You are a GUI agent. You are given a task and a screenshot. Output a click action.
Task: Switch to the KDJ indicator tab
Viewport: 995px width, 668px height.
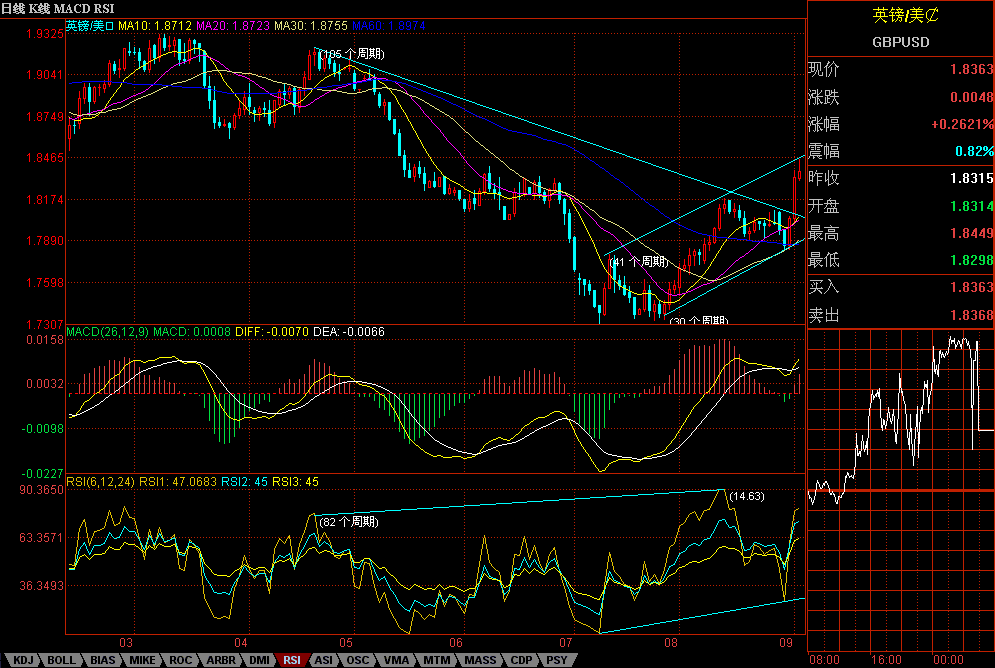[x=23, y=660]
